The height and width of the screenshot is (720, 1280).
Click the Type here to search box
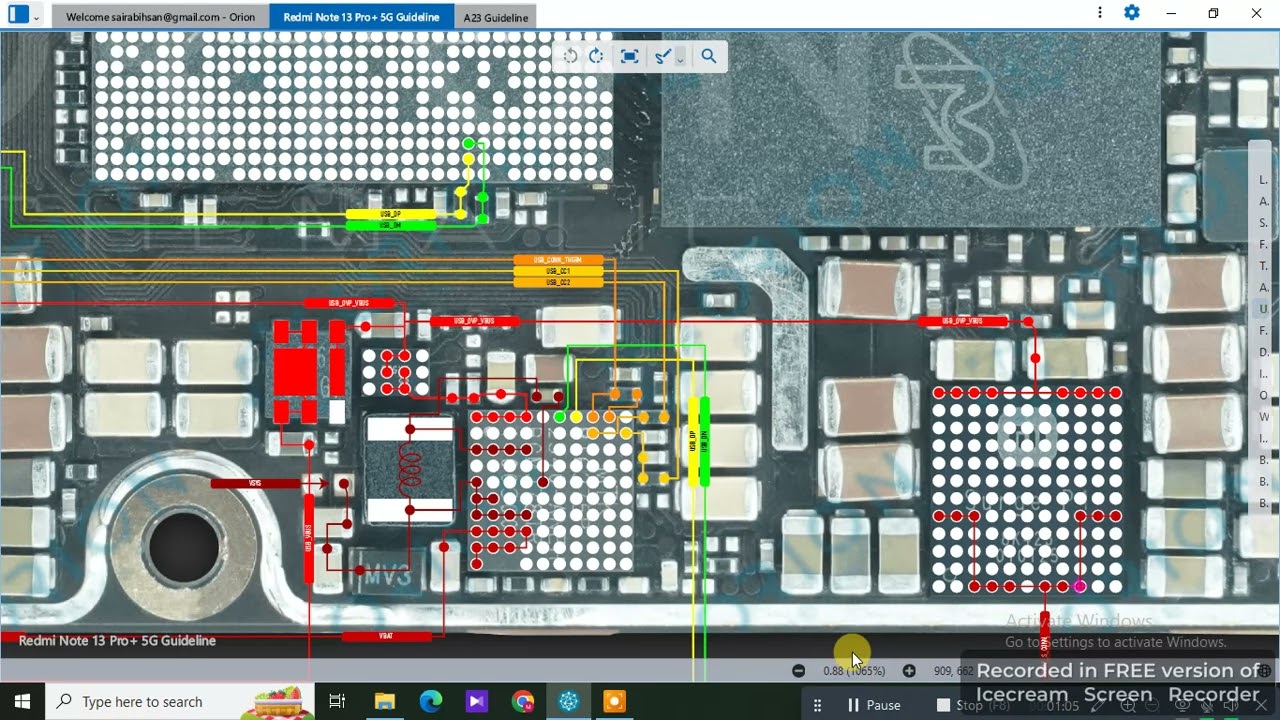(x=180, y=702)
